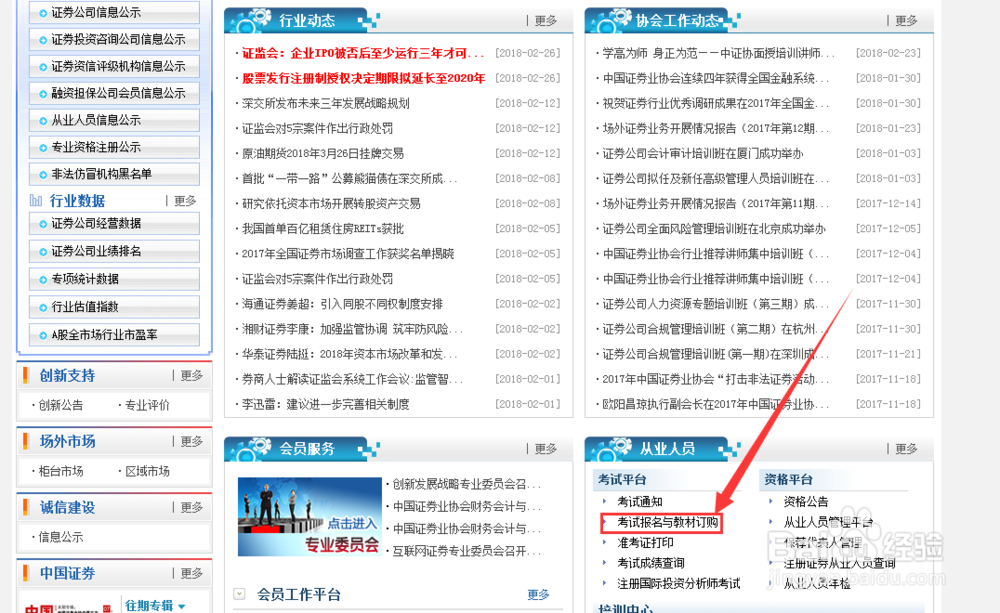
Task: Click 更多 beside 会员工作平台
Action: 538,595
